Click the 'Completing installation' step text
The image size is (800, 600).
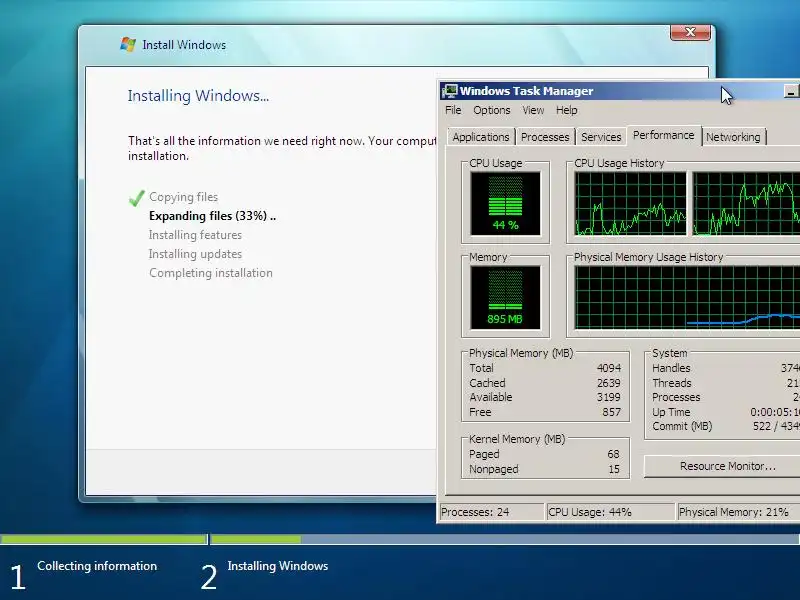point(211,273)
